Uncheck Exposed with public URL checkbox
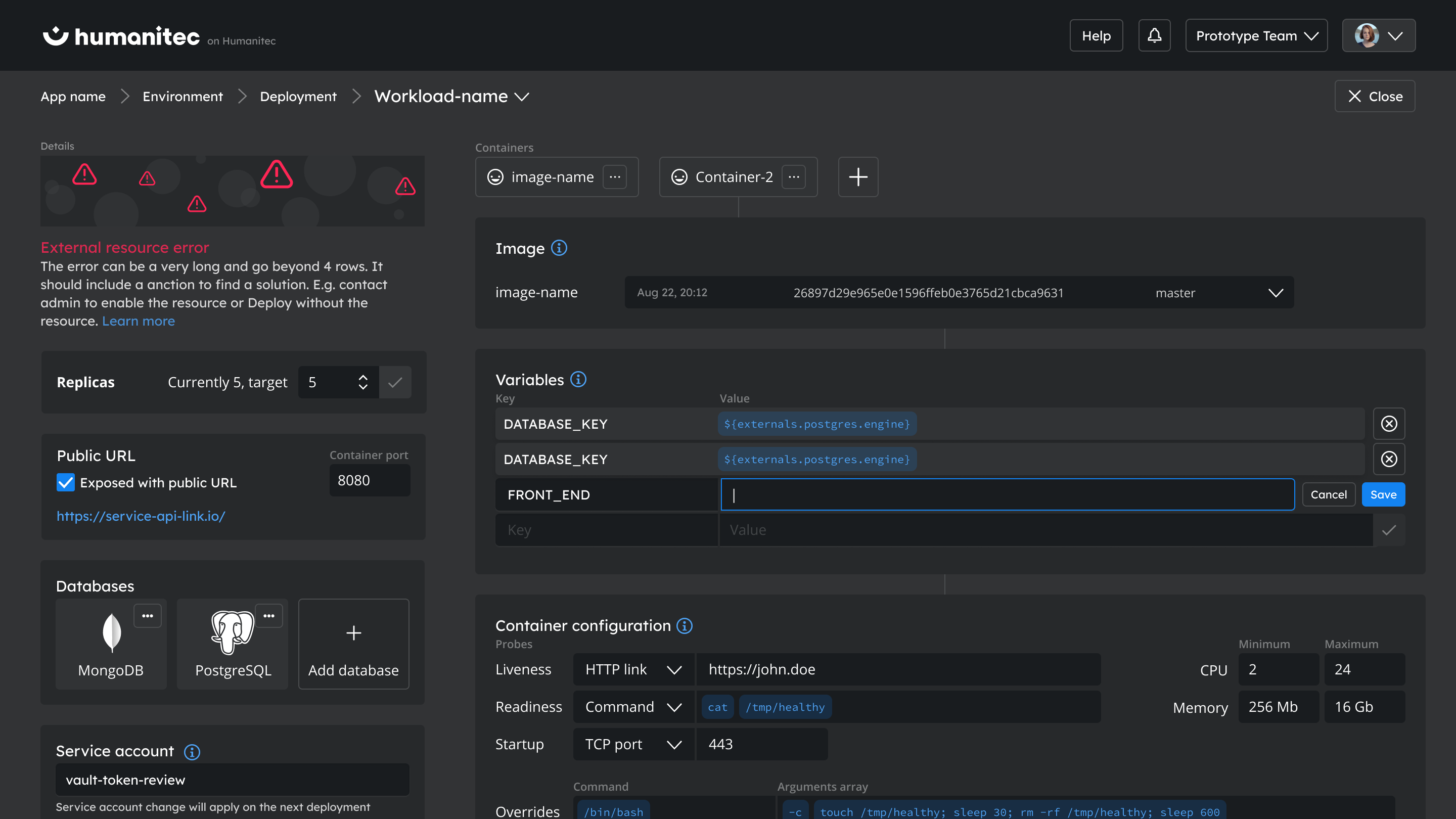The image size is (1456, 819). point(66,482)
